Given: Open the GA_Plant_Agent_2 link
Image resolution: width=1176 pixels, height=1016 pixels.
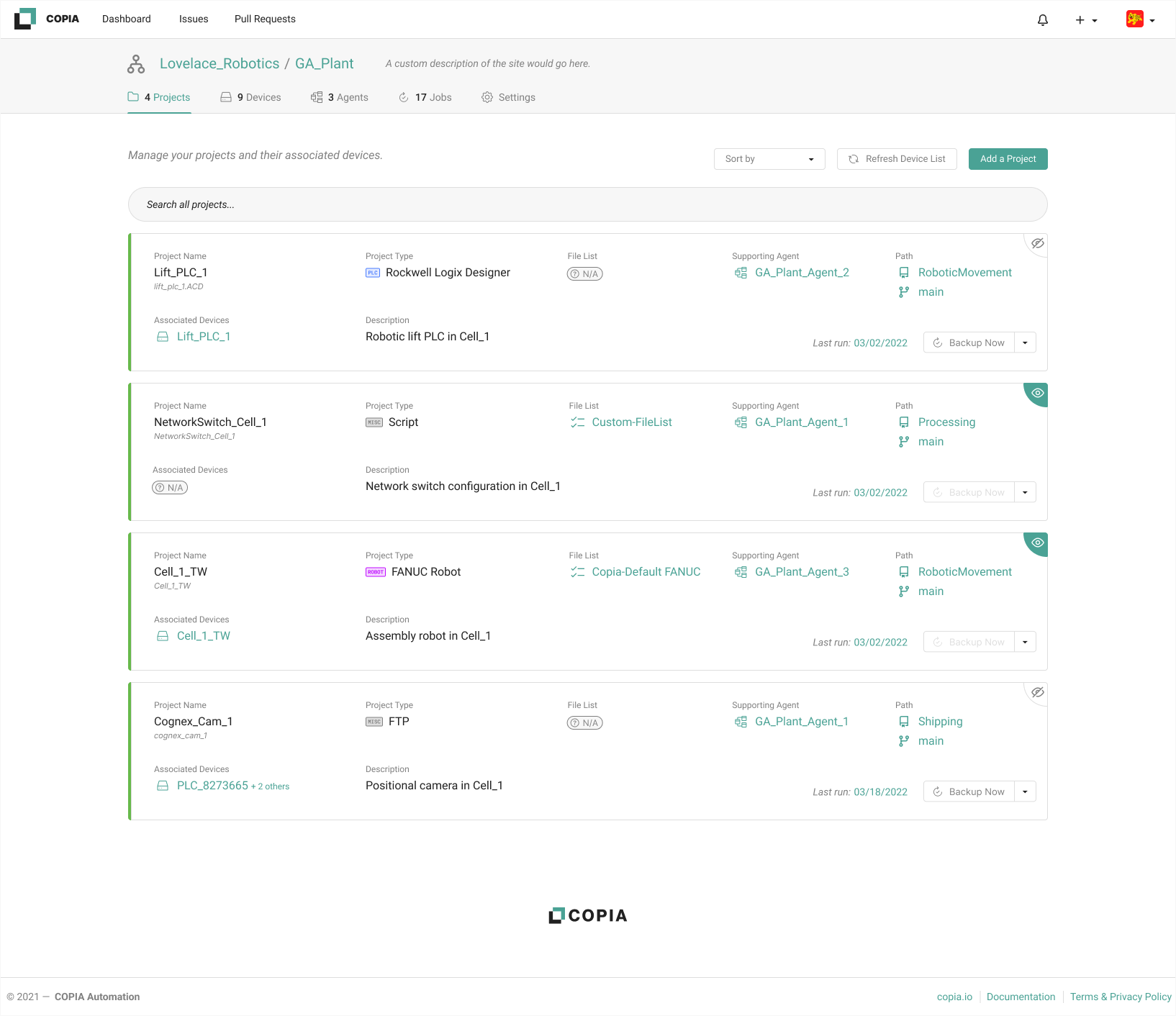Looking at the screenshot, I should pyautogui.click(x=802, y=272).
